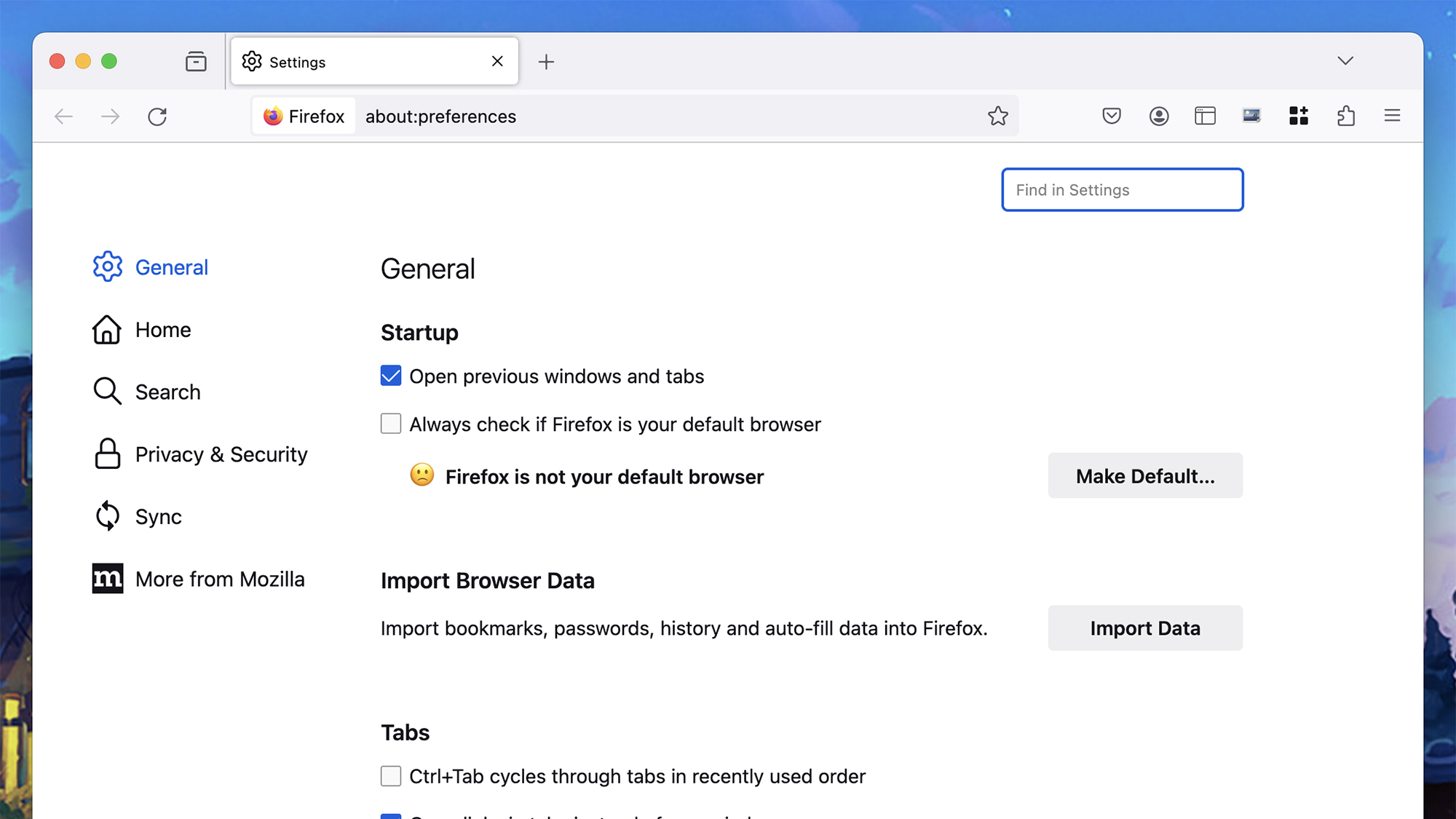
Task: Click Import Data button
Action: tap(1145, 628)
